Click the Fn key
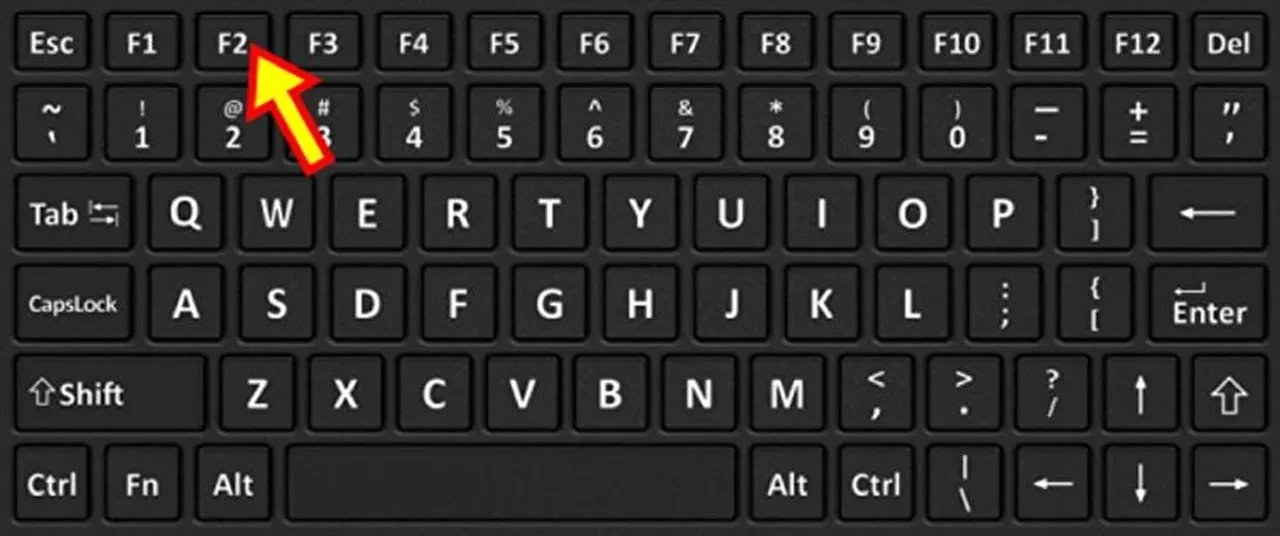 tap(142, 484)
